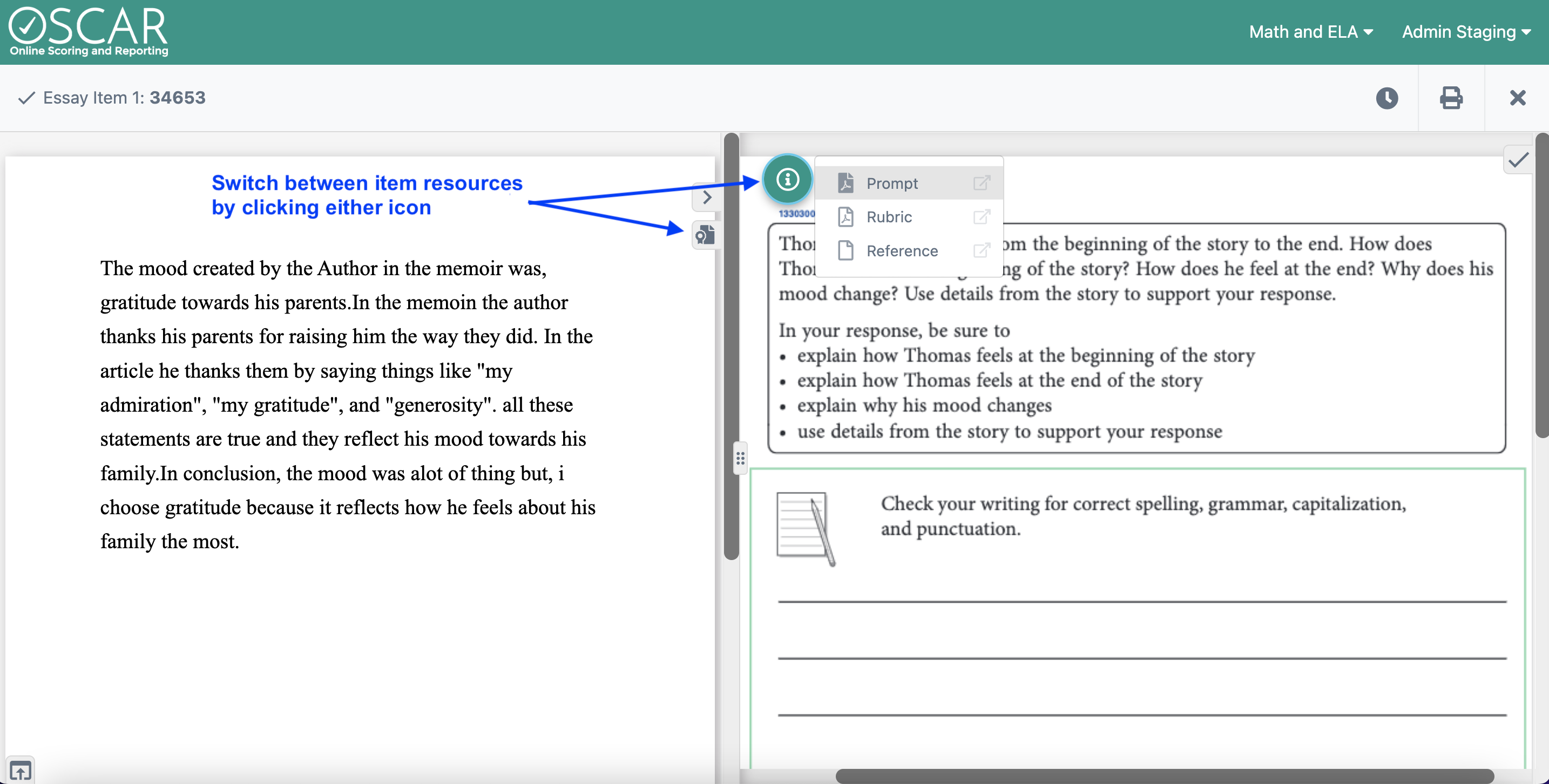Click the PDF icon beside Prompt

(845, 182)
